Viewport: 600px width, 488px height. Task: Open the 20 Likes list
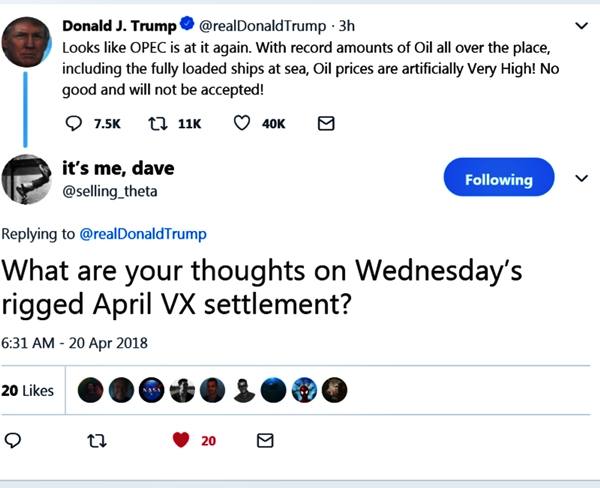point(27,390)
